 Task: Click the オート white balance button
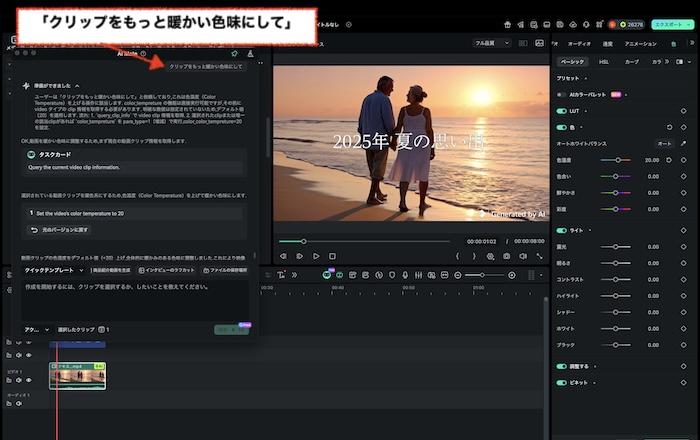click(x=664, y=144)
